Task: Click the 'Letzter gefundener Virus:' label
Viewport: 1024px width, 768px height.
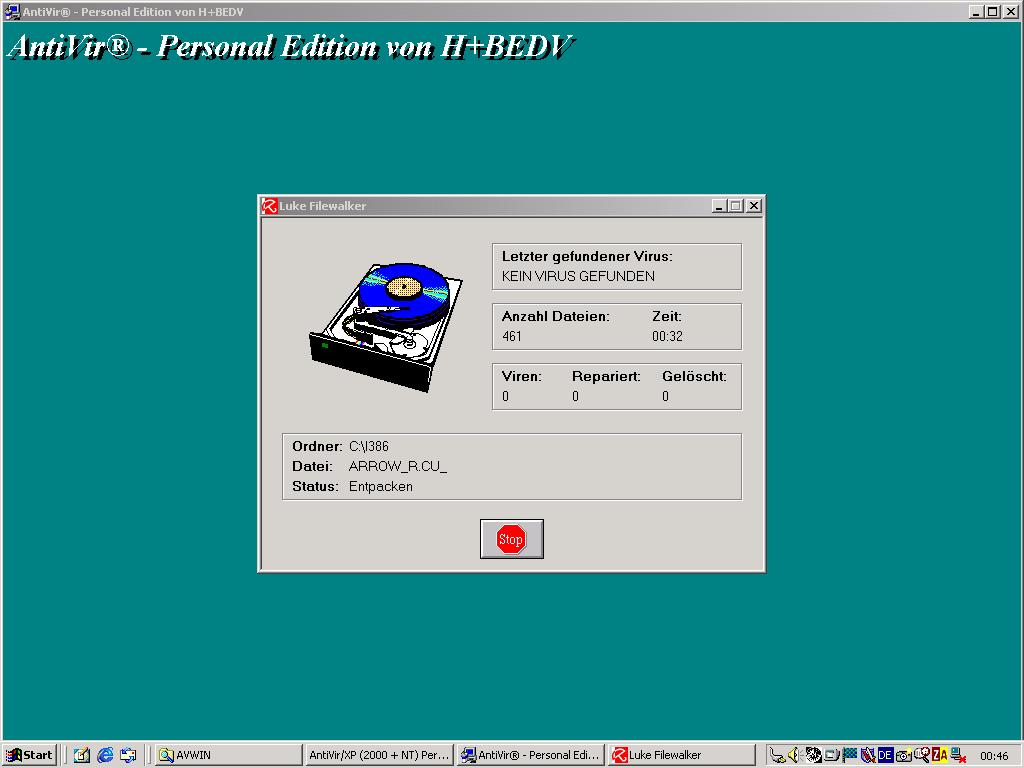Action: [587, 256]
